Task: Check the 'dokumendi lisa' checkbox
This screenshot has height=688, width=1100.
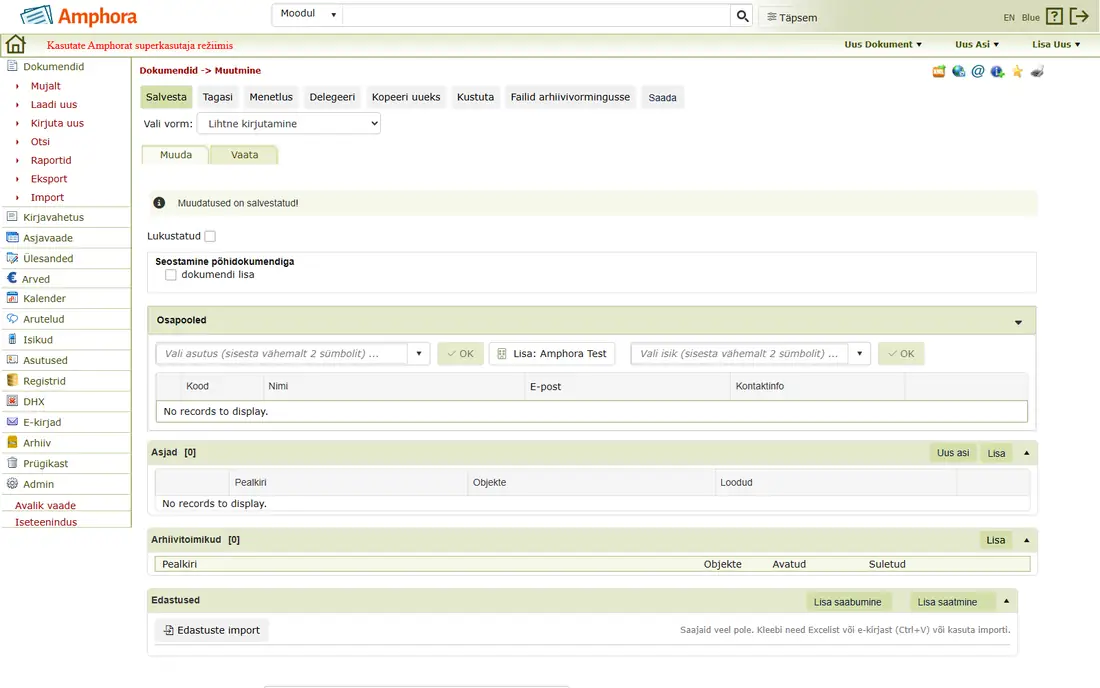Action: (170, 275)
